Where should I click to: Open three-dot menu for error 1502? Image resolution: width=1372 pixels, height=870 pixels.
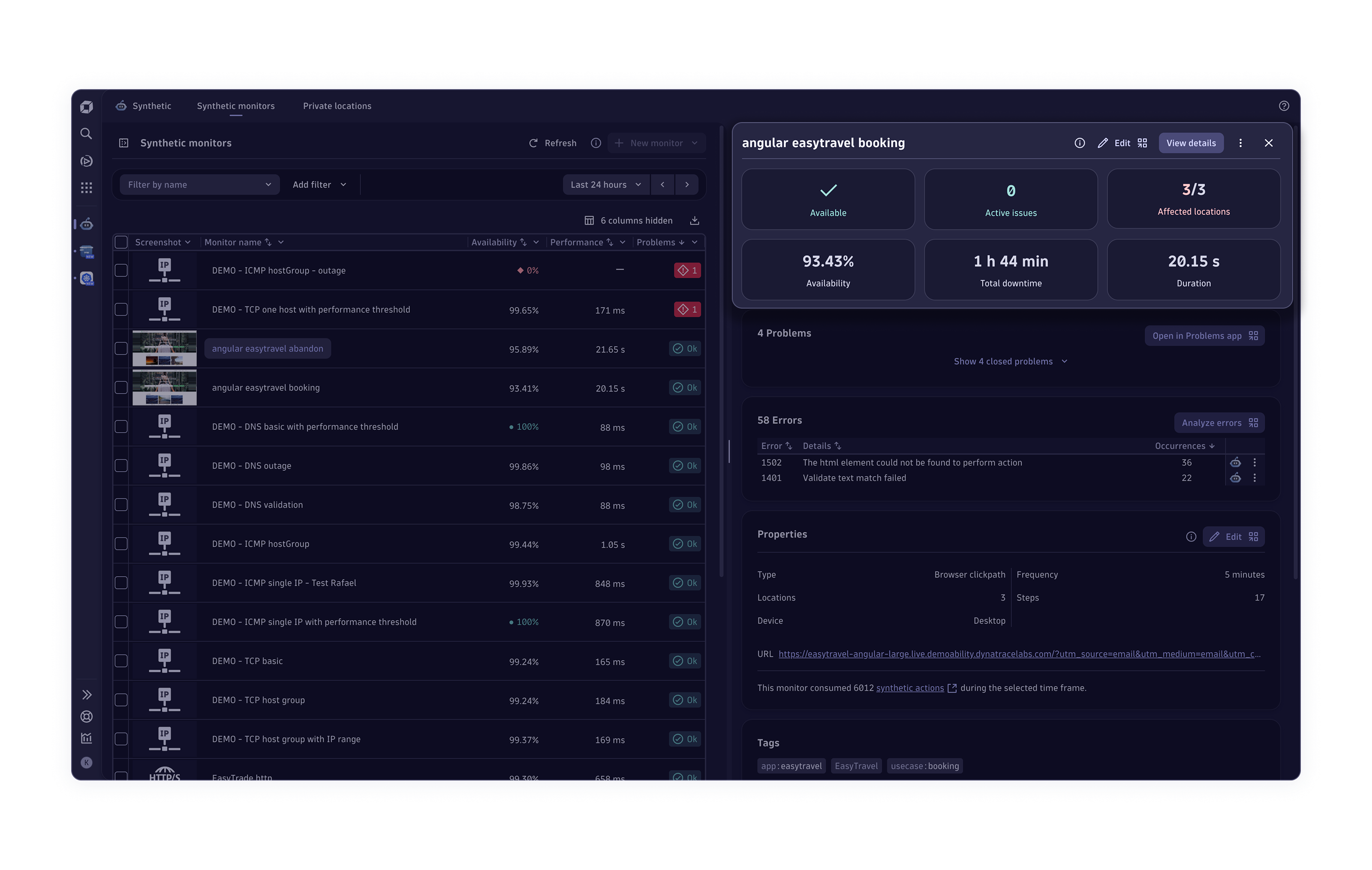[x=1255, y=462]
